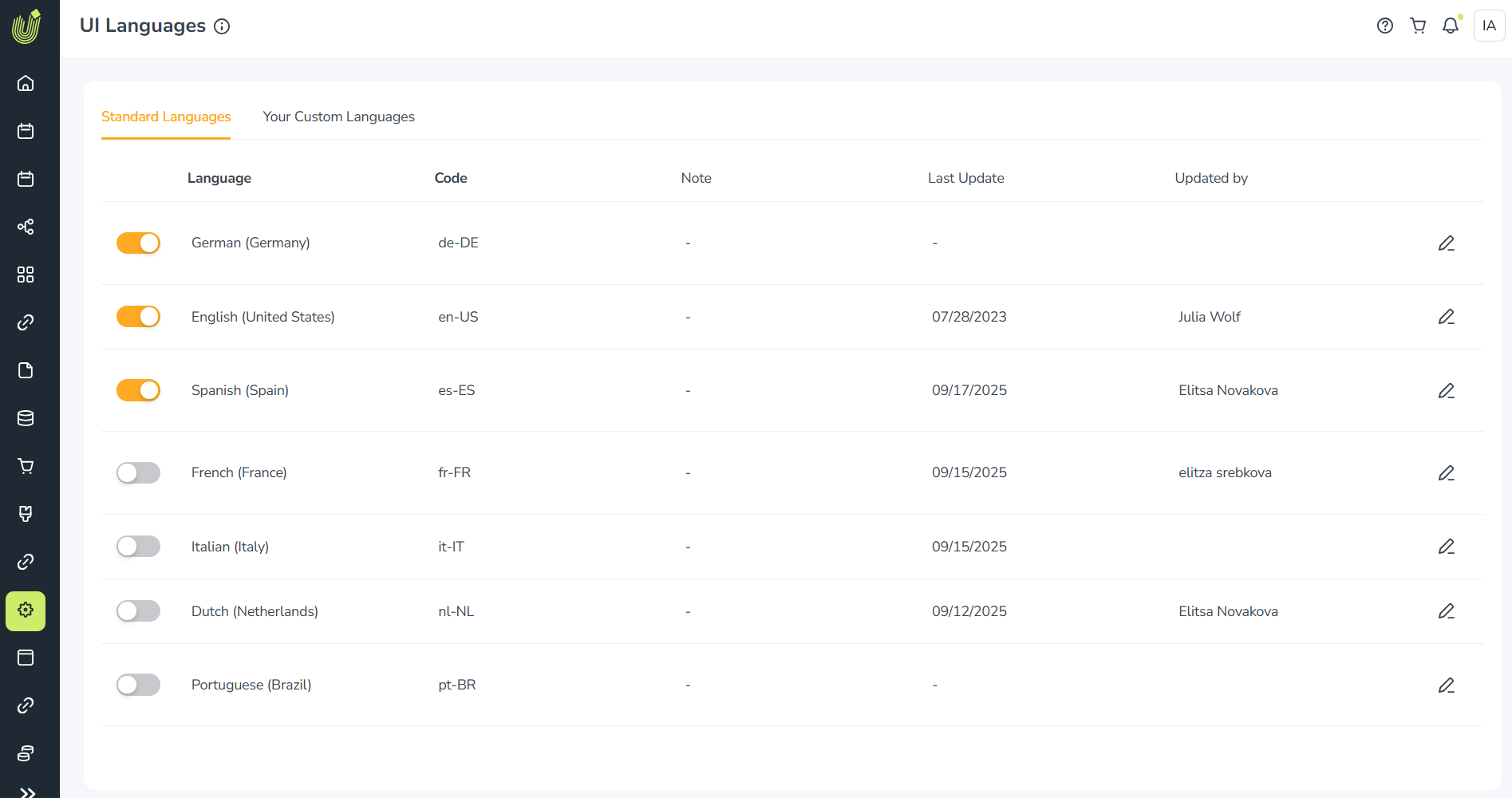Click the home icon in sidebar

coord(26,83)
